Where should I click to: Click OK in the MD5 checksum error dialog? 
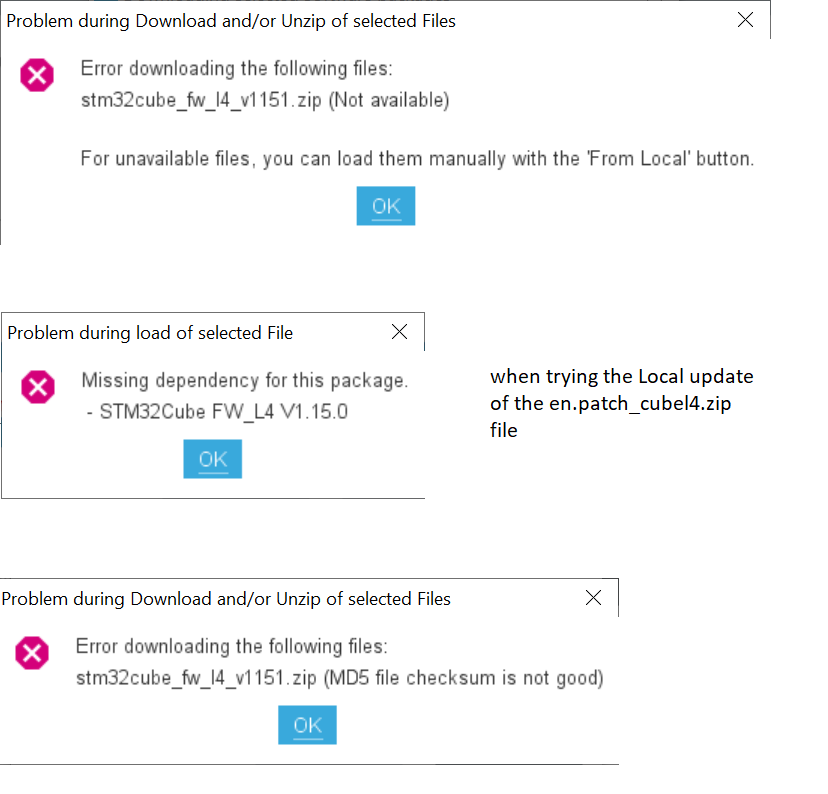tap(307, 725)
